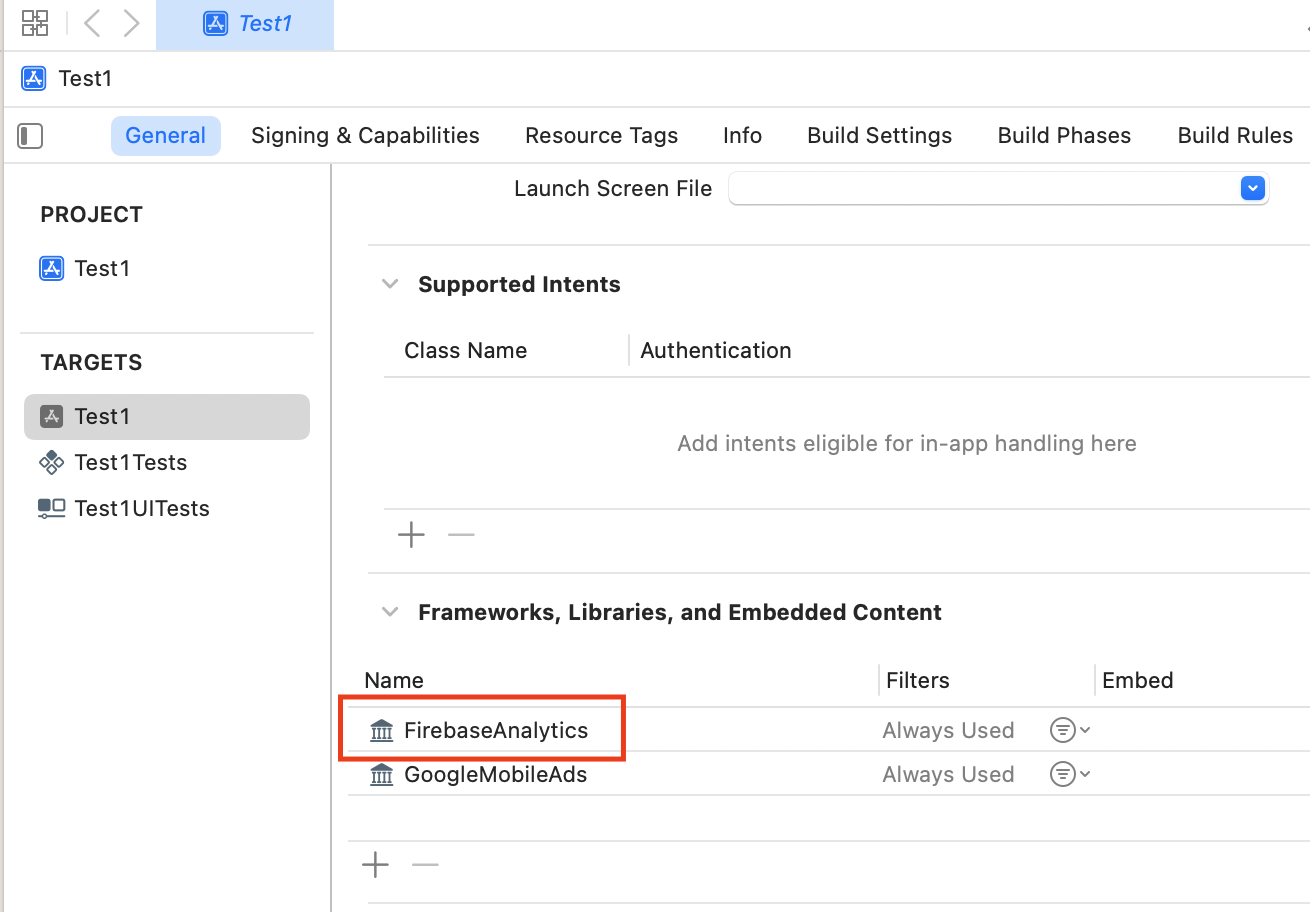Image resolution: width=1310 pixels, height=912 pixels.
Task: Click Test1 project icon in the breadcrumb
Action: click(33, 78)
